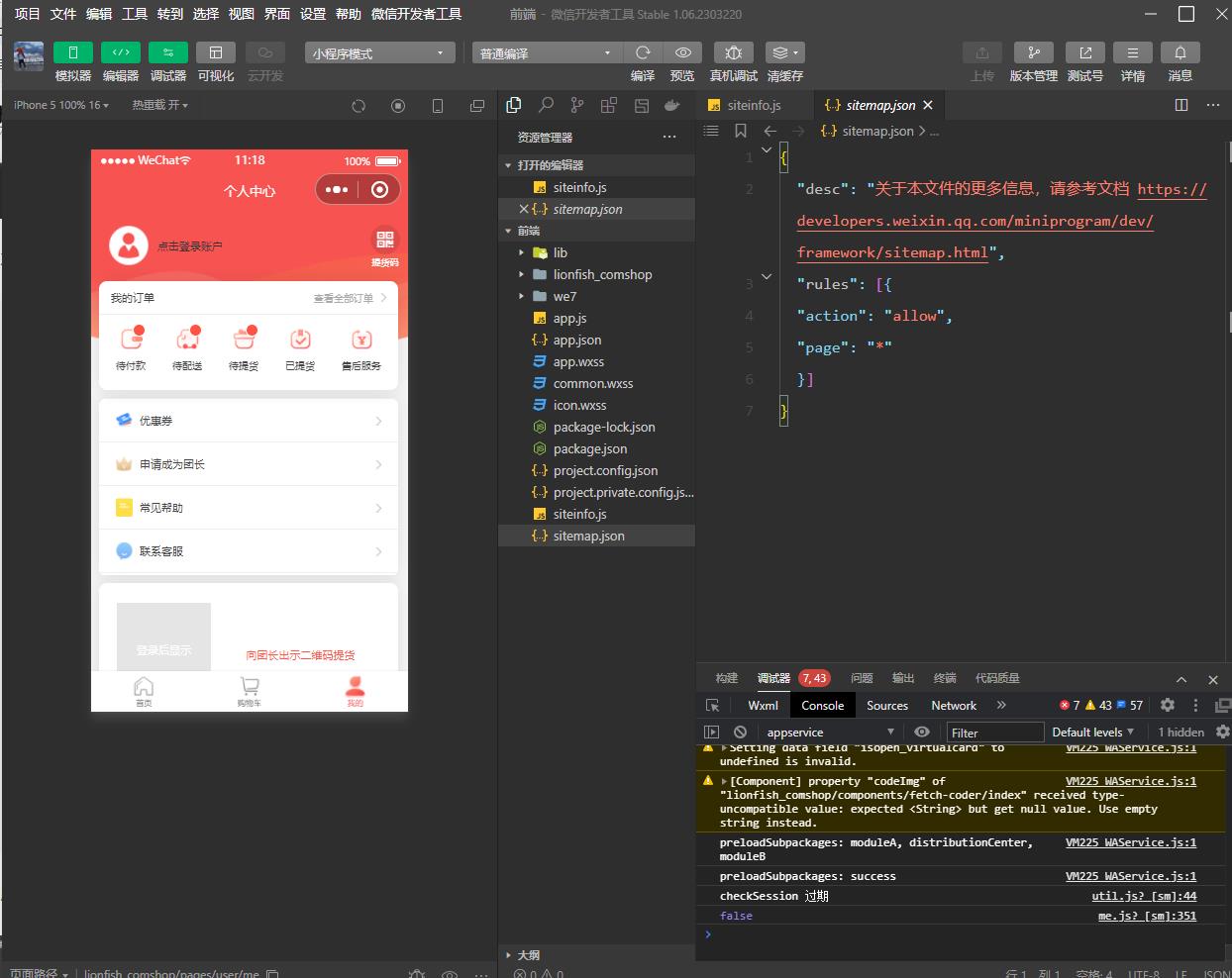This screenshot has height=978, width=1232.
Task: Open the explorer files icon
Action: pyautogui.click(x=514, y=105)
